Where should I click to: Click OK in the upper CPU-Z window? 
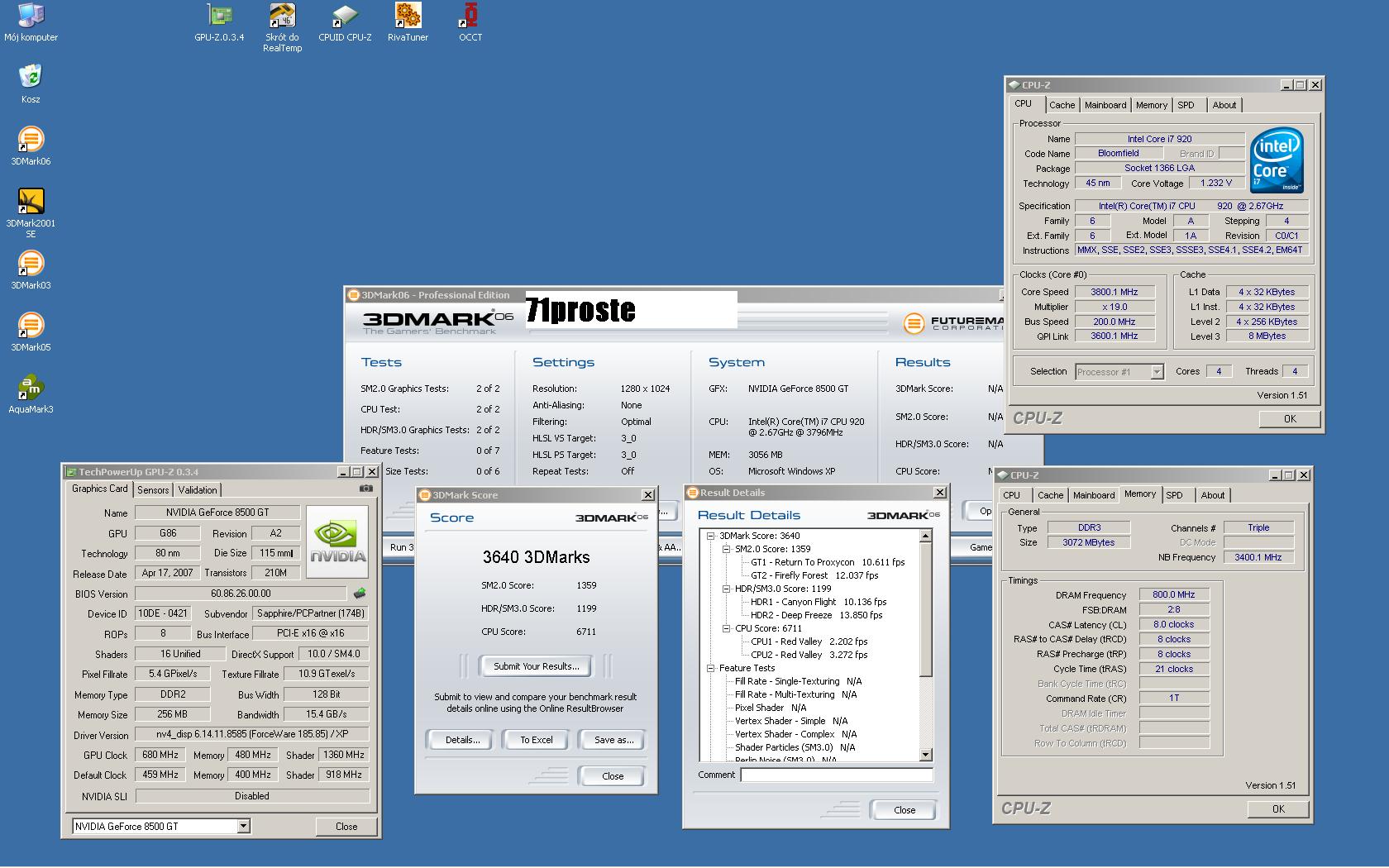[1290, 419]
